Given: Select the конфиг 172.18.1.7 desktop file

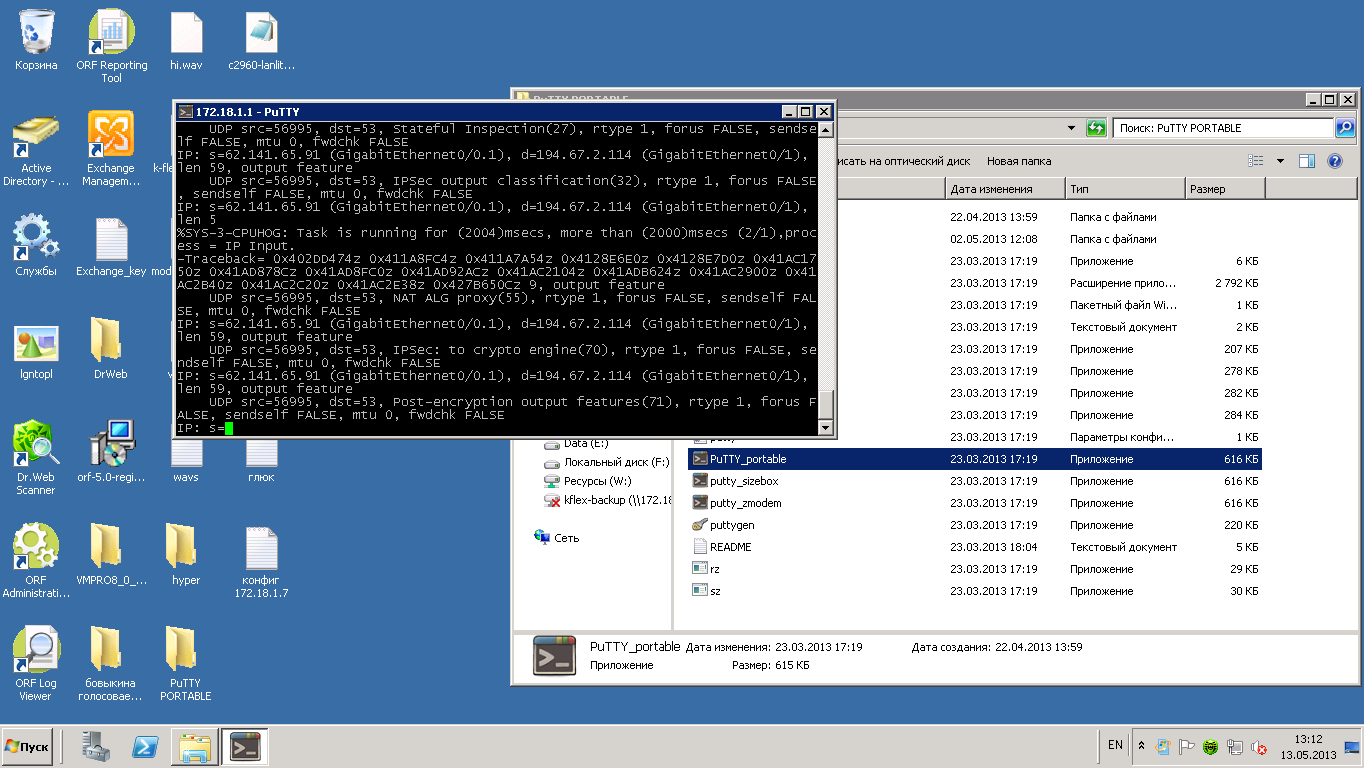Looking at the screenshot, I should [261, 561].
